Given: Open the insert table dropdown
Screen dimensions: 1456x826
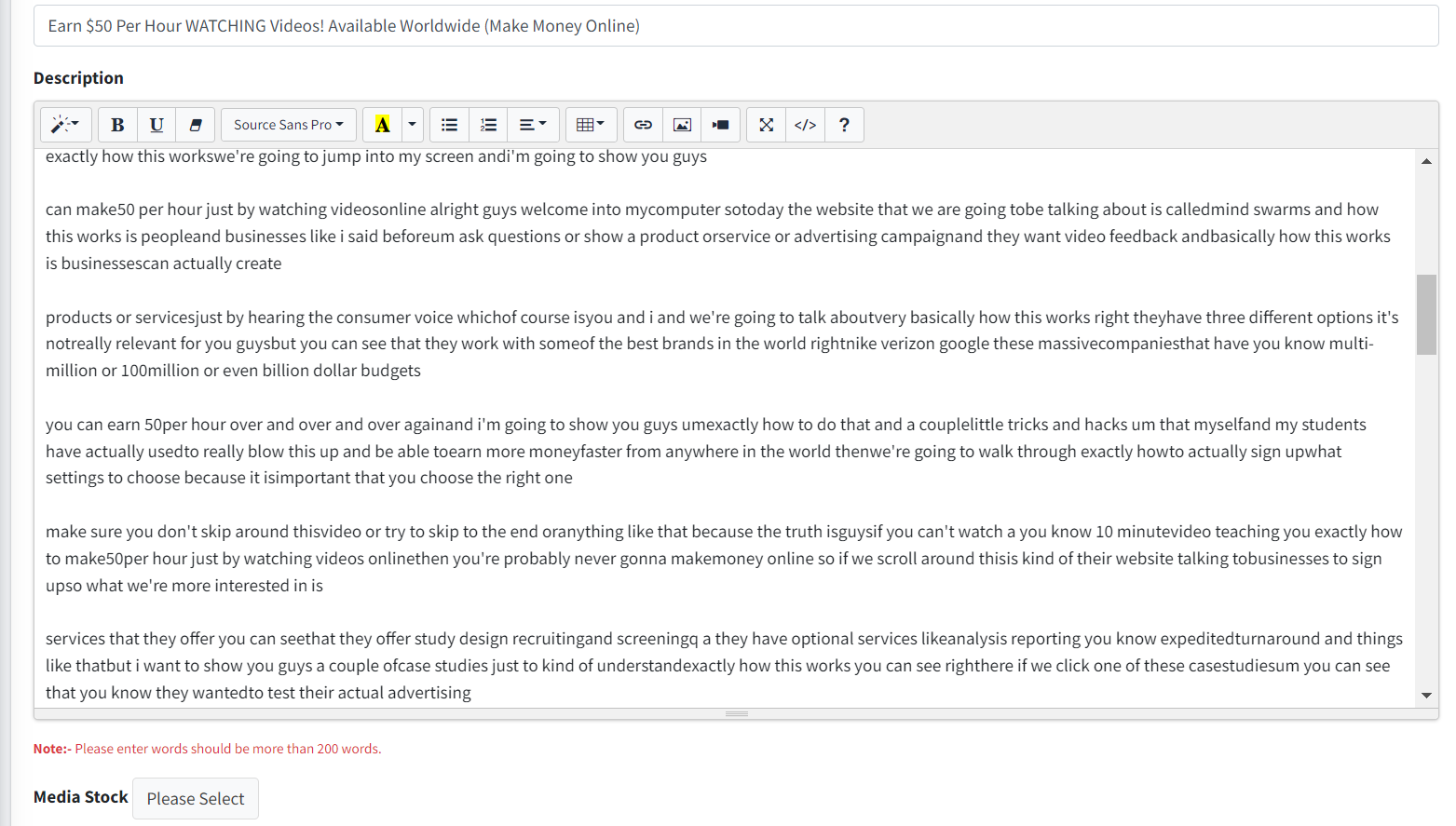Looking at the screenshot, I should 591,125.
